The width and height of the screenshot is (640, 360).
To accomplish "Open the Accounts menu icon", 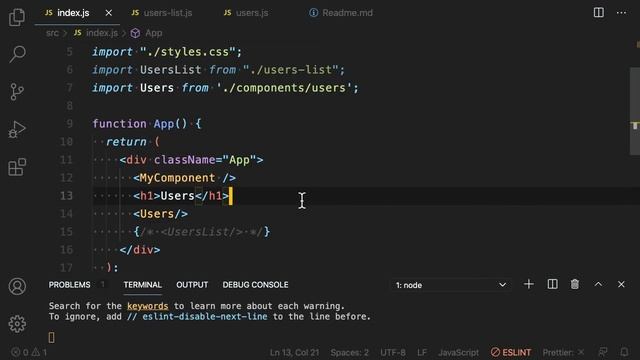I will pyautogui.click(x=17, y=287).
